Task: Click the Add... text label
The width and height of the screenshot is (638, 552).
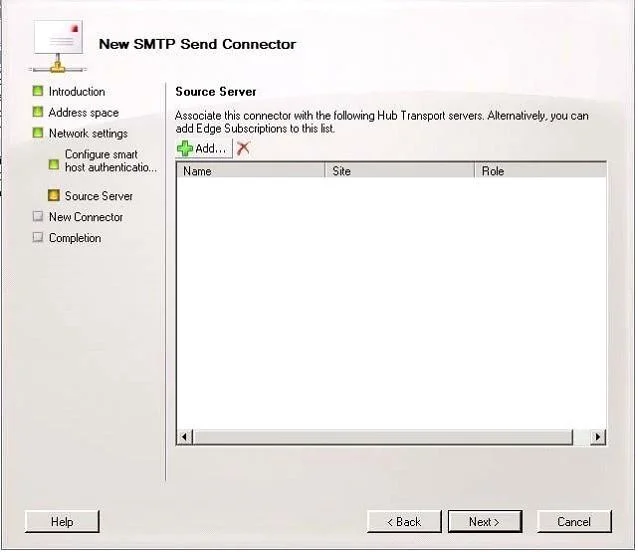Action: pos(210,148)
